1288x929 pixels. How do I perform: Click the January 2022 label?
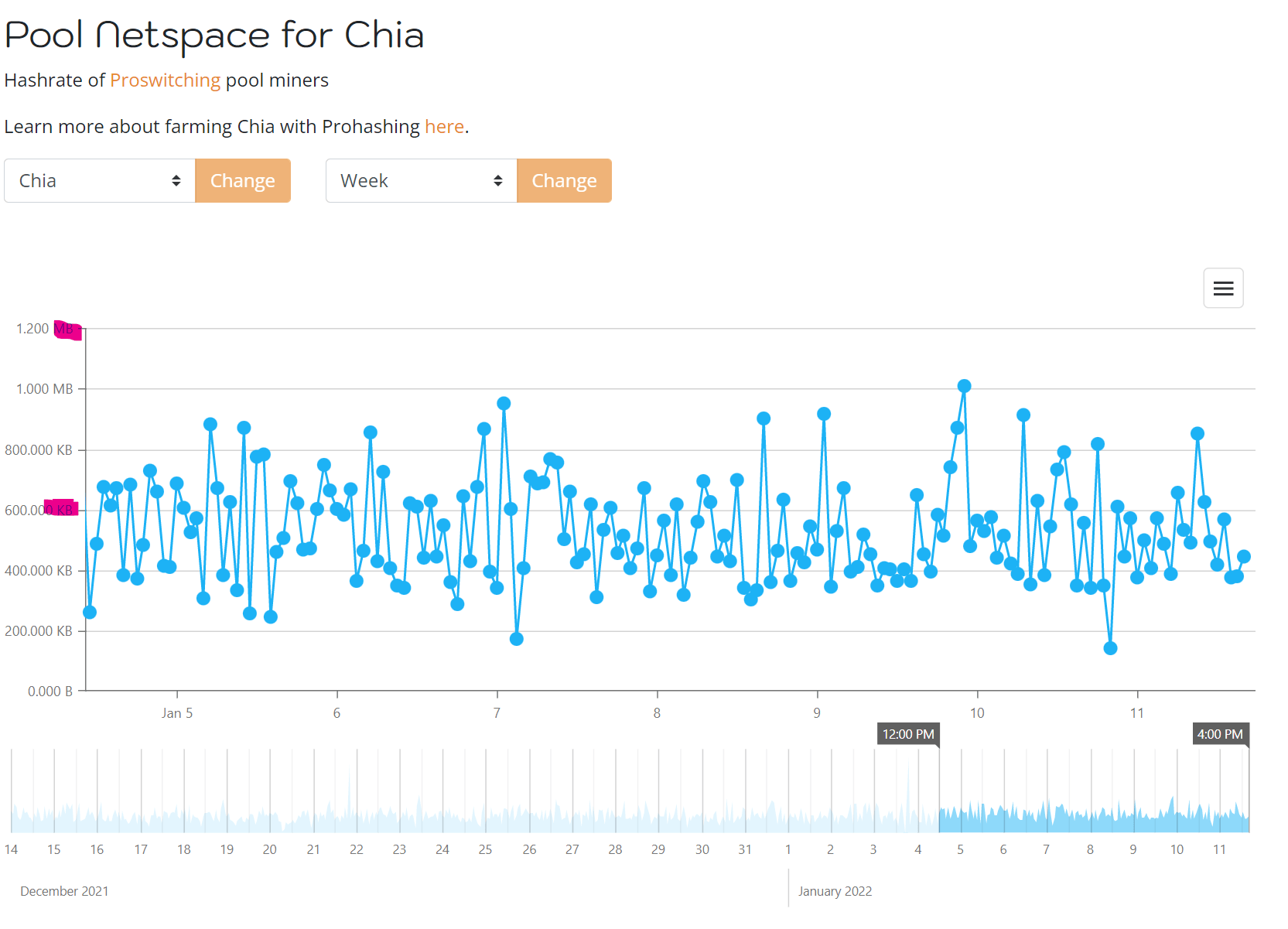pos(835,891)
